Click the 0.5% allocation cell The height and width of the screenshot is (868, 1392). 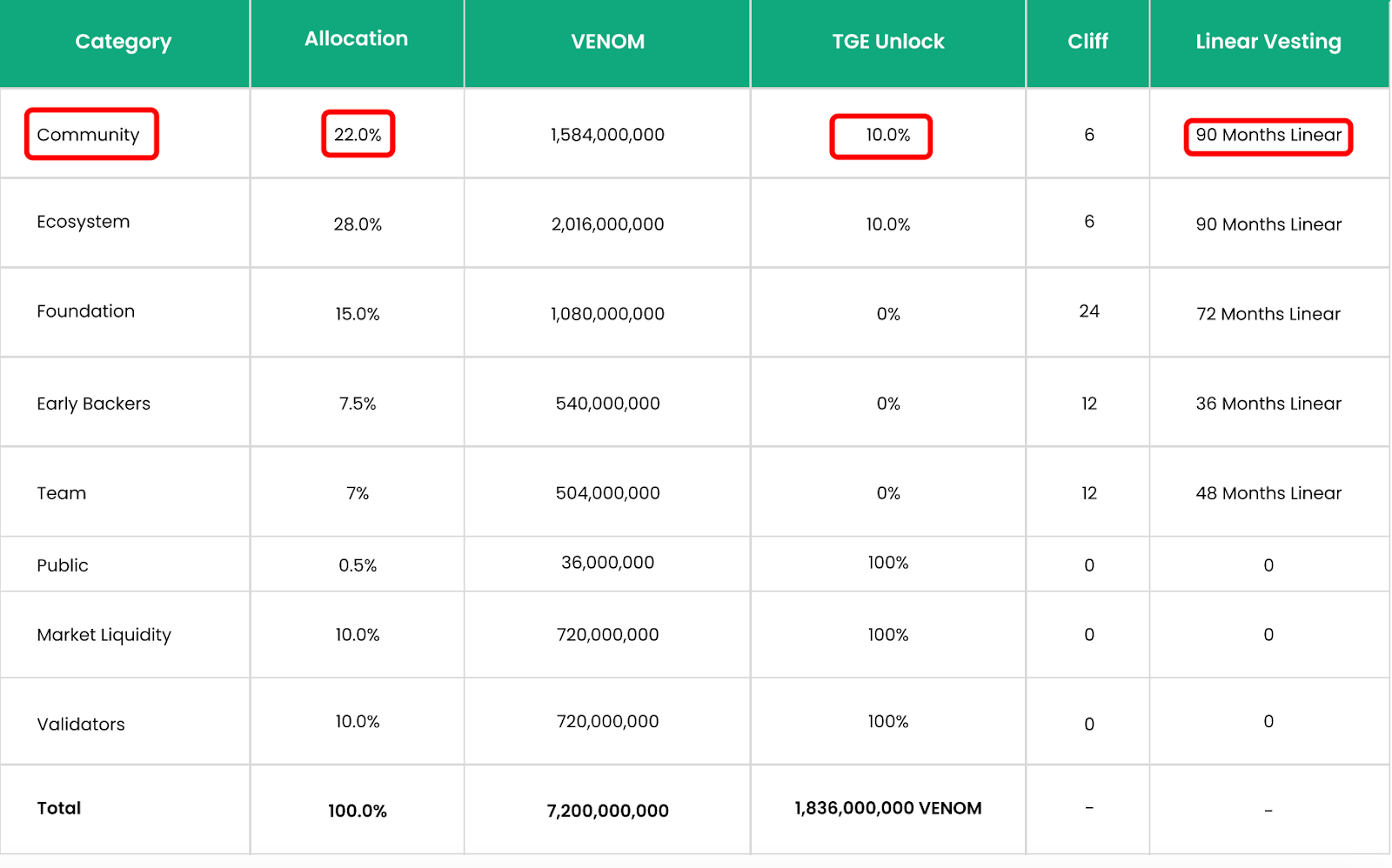pyautogui.click(x=358, y=565)
